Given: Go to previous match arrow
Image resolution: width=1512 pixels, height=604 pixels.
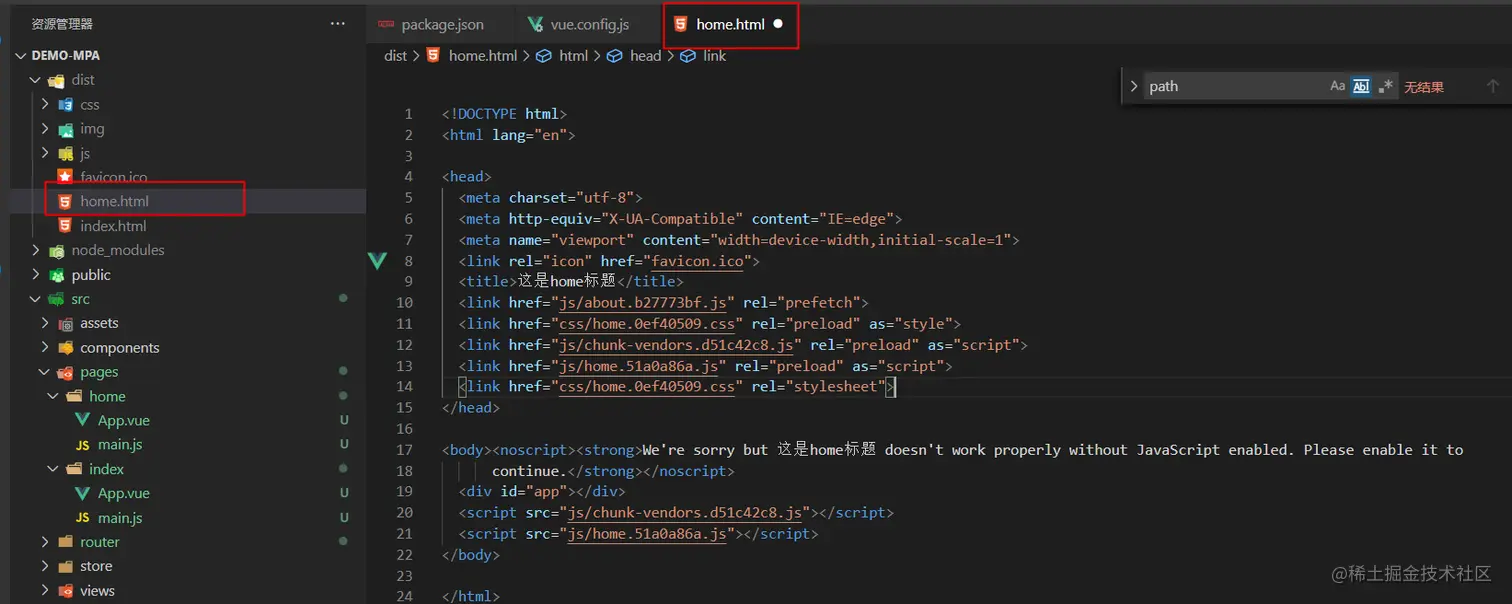Looking at the screenshot, I should coord(1492,86).
